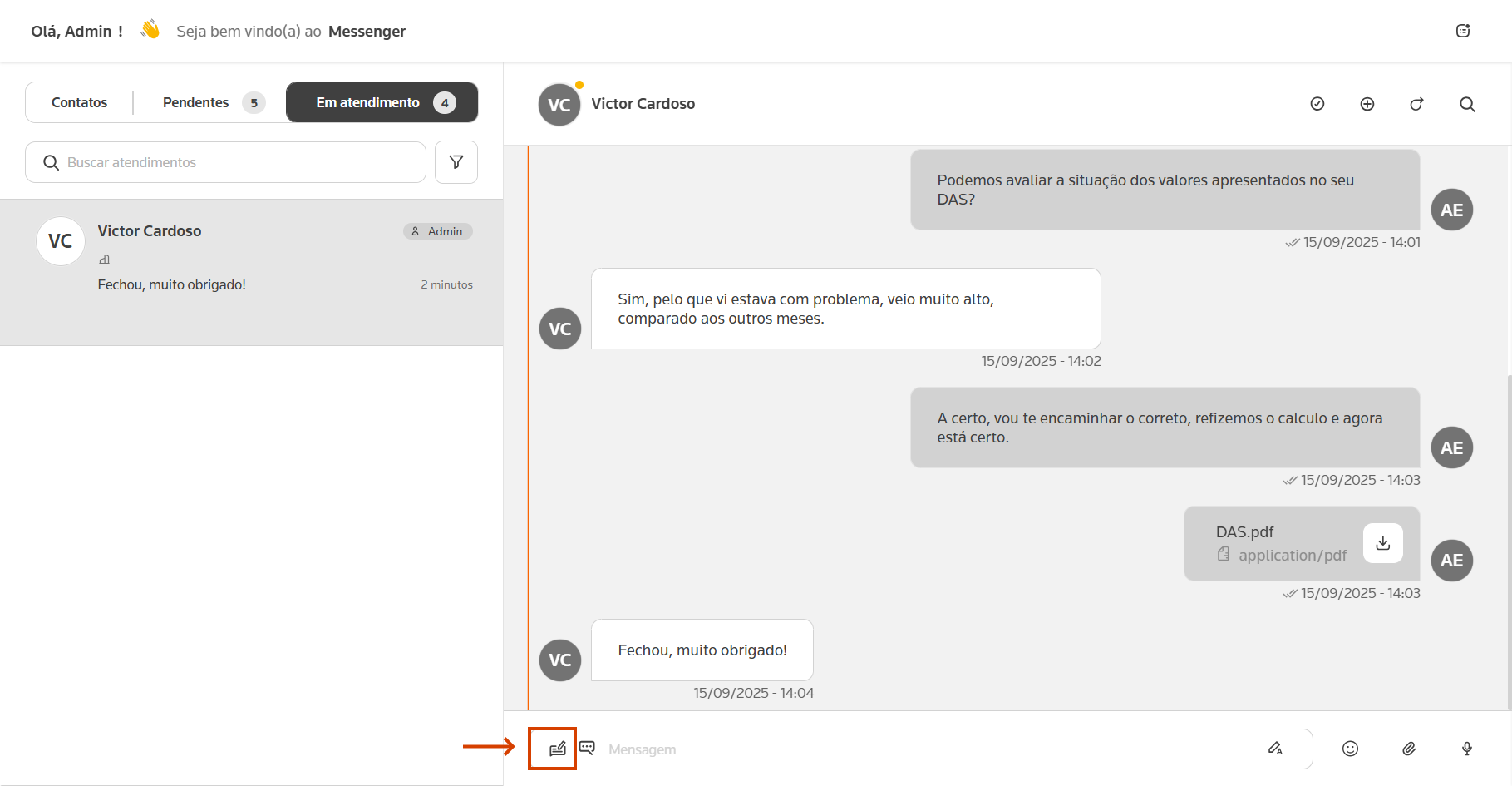
Task: Click the signature icon left of message box
Action: click(557, 749)
